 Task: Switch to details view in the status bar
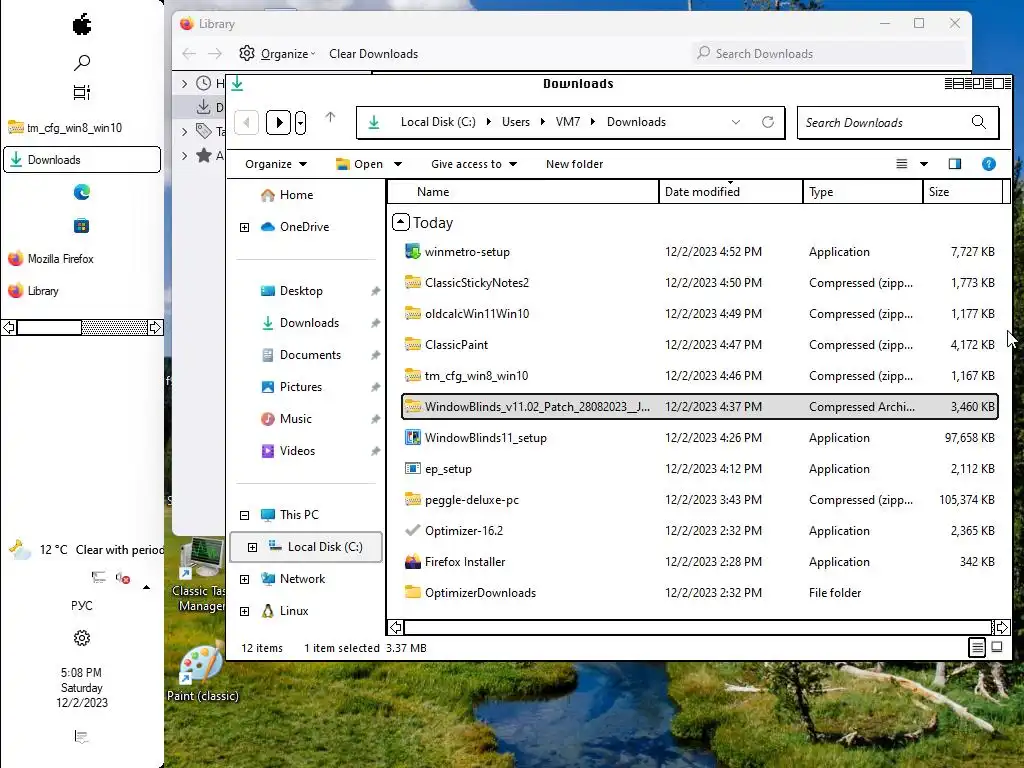977,647
